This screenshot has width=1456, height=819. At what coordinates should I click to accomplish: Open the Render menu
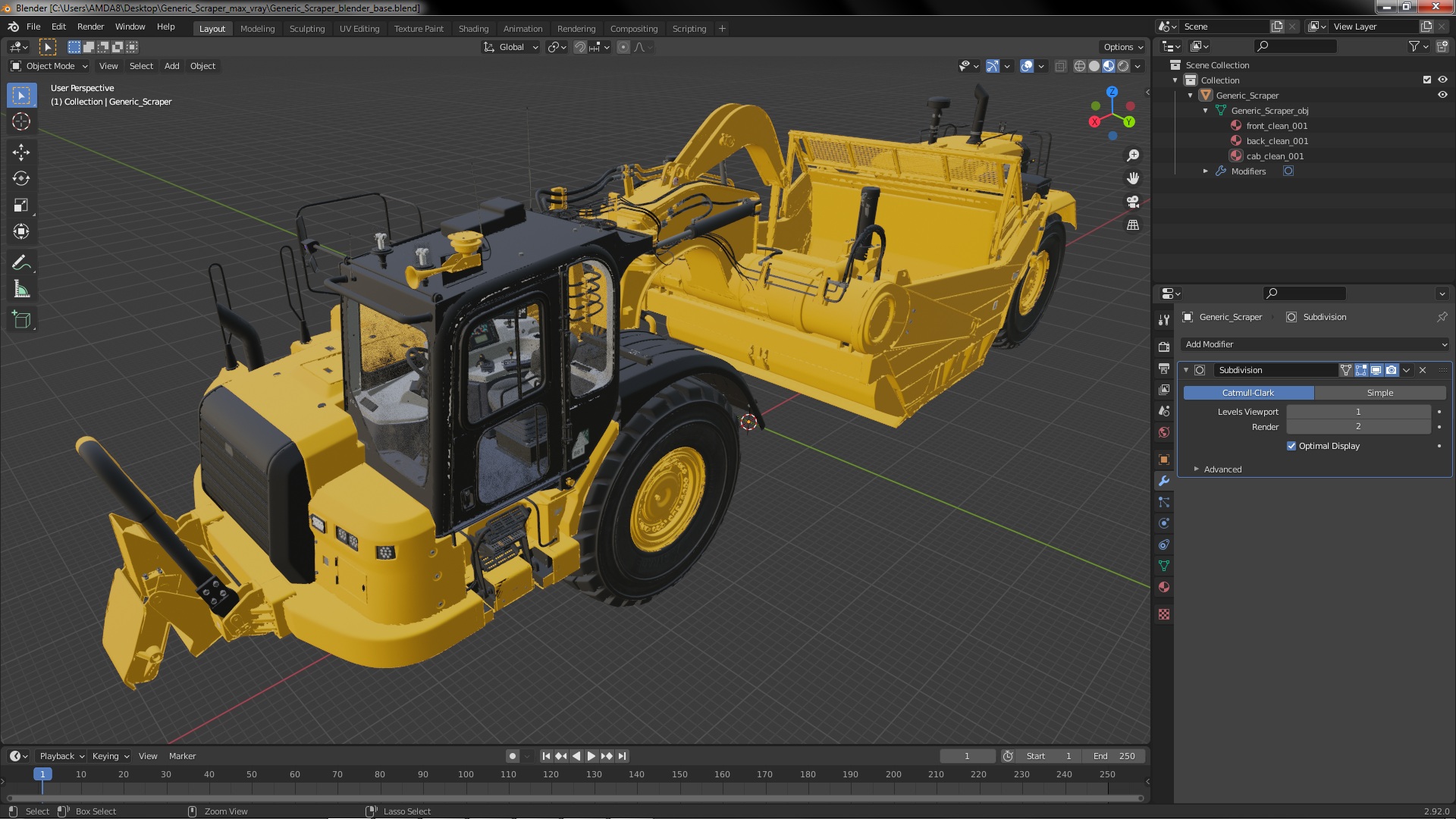point(90,27)
